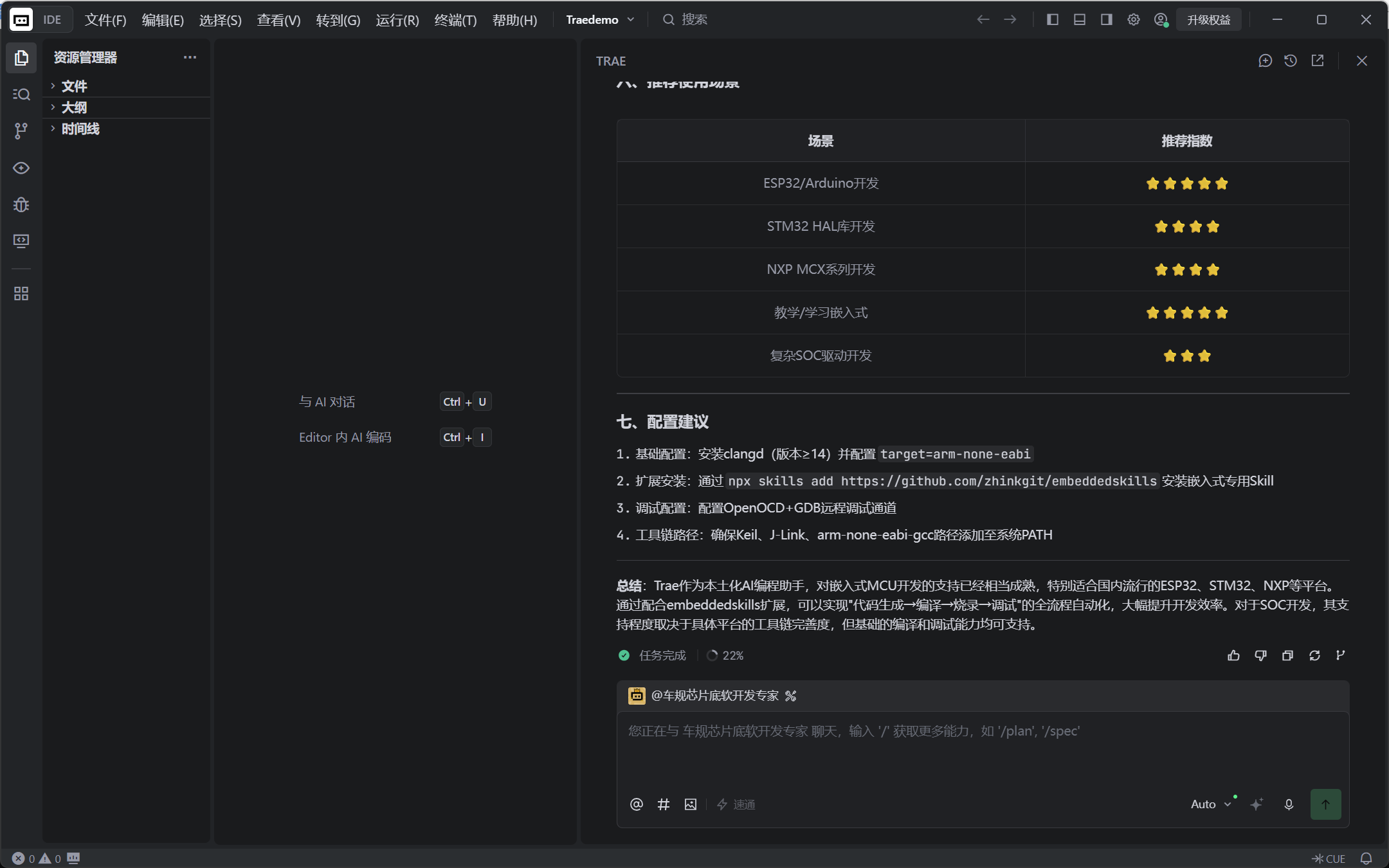This screenshot has height=868, width=1389.
Task: Start a new chat in TRAE panel
Action: point(1265,60)
